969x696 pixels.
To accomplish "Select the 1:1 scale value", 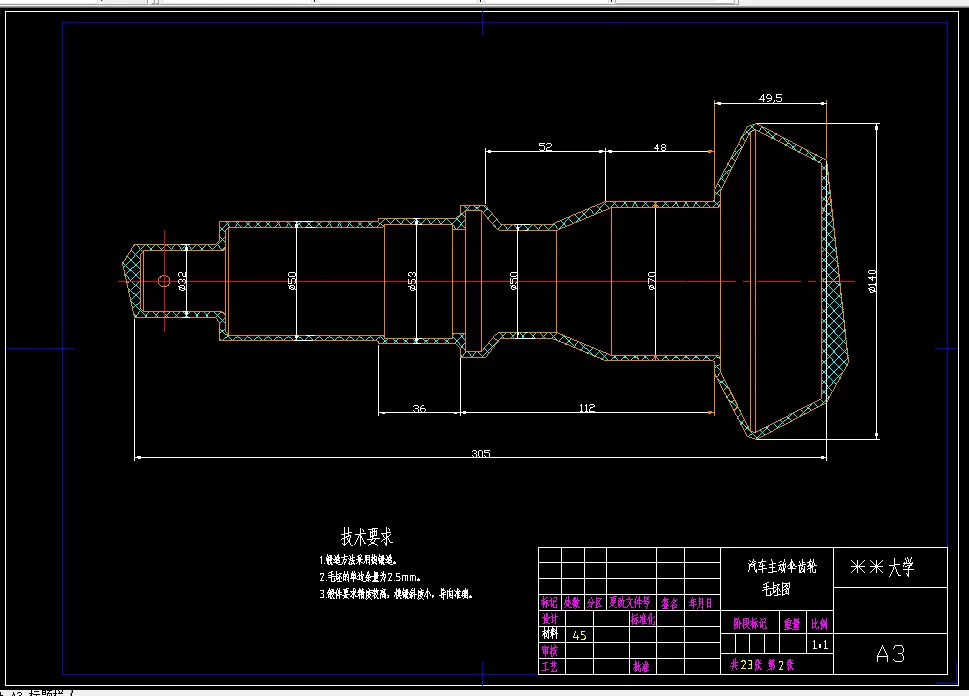I will coord(819,645).
